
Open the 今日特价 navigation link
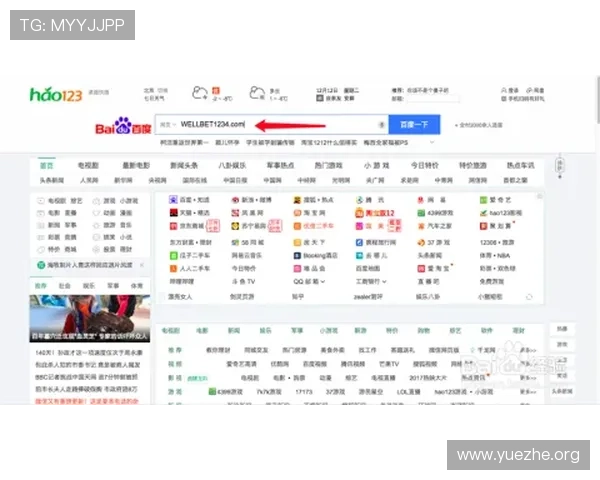[424, 165]
